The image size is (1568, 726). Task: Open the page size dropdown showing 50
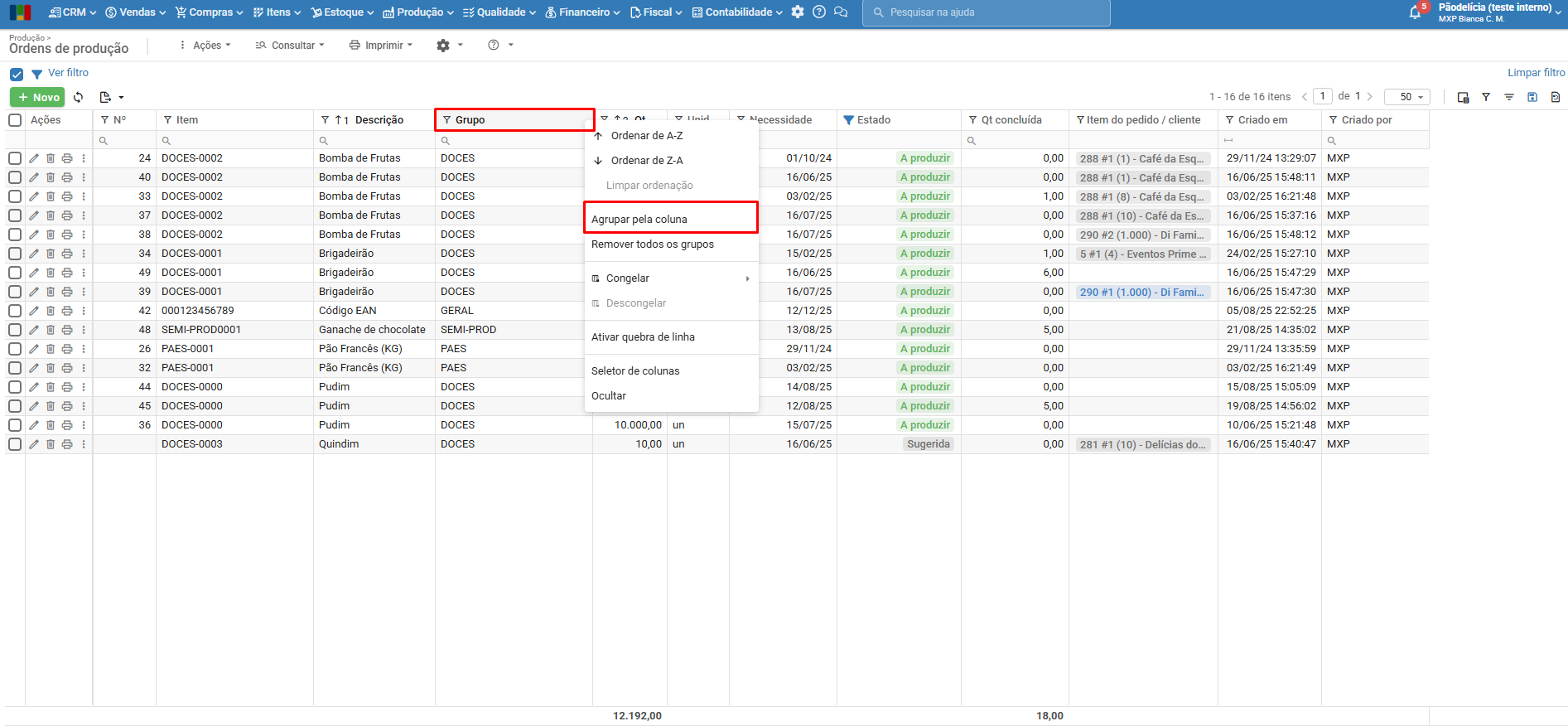pos(1407,97)
